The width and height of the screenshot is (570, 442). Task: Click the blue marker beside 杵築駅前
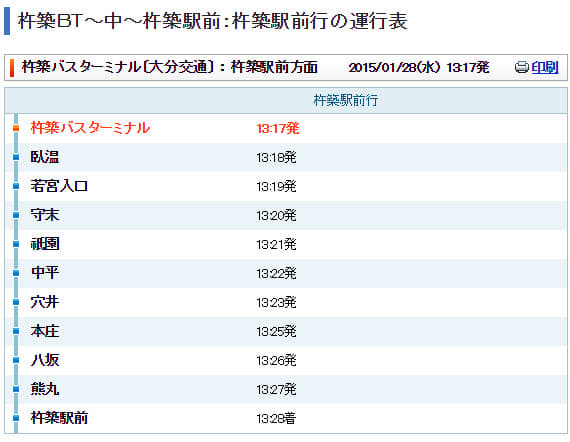point(16,418)
